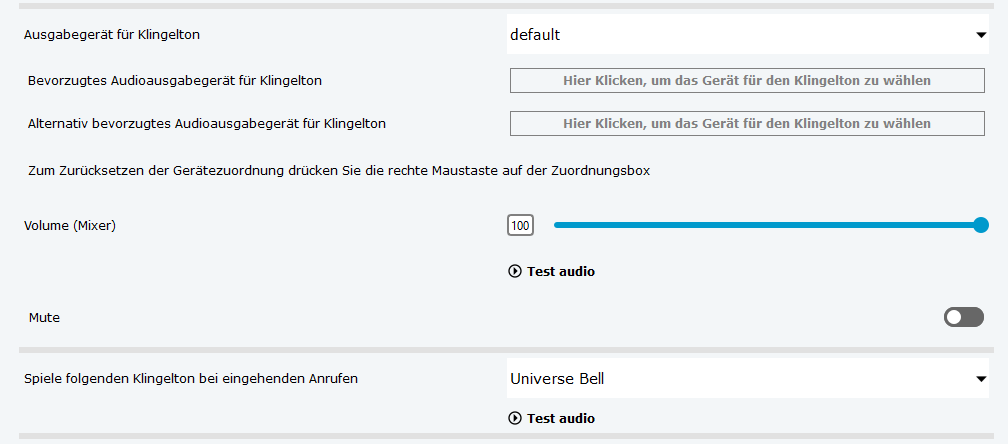
Task: Click 'Bevorzugtes Audioausgabegerät für Klingelton' label text
Action: [x=175, y=80]
